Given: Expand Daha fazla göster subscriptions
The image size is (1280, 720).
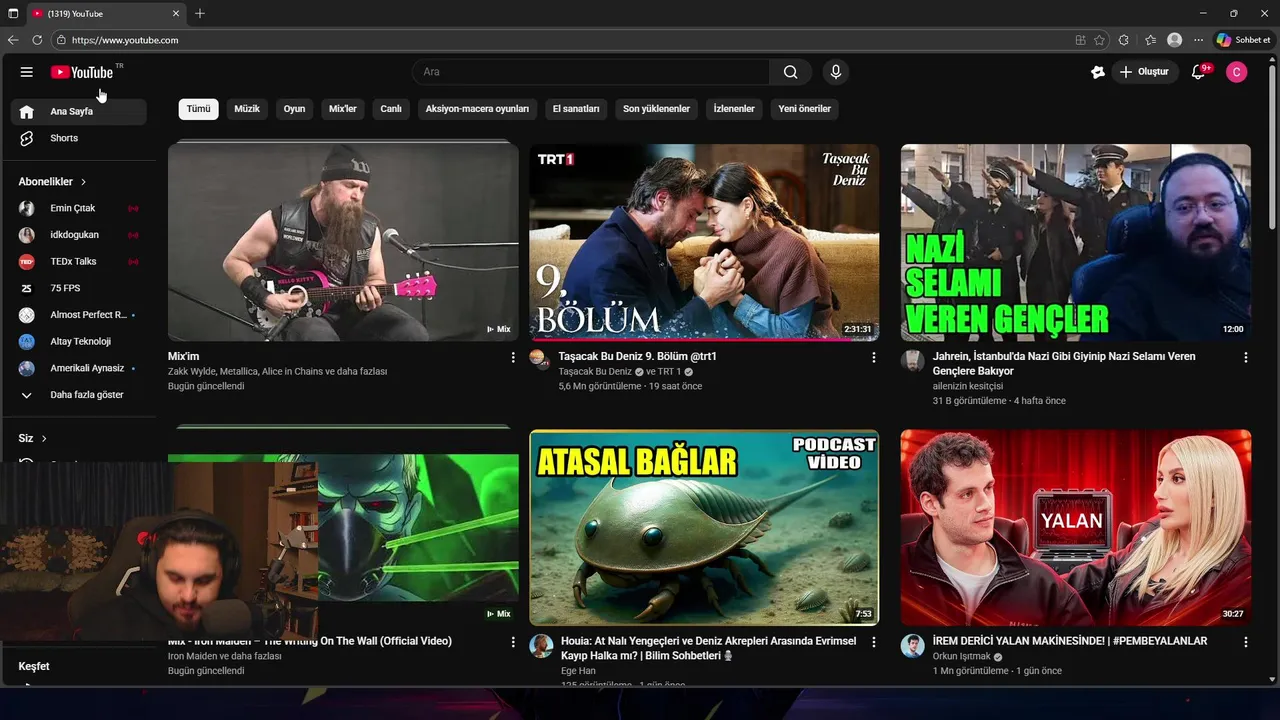Looking at the screenshot, I should 79,395.
